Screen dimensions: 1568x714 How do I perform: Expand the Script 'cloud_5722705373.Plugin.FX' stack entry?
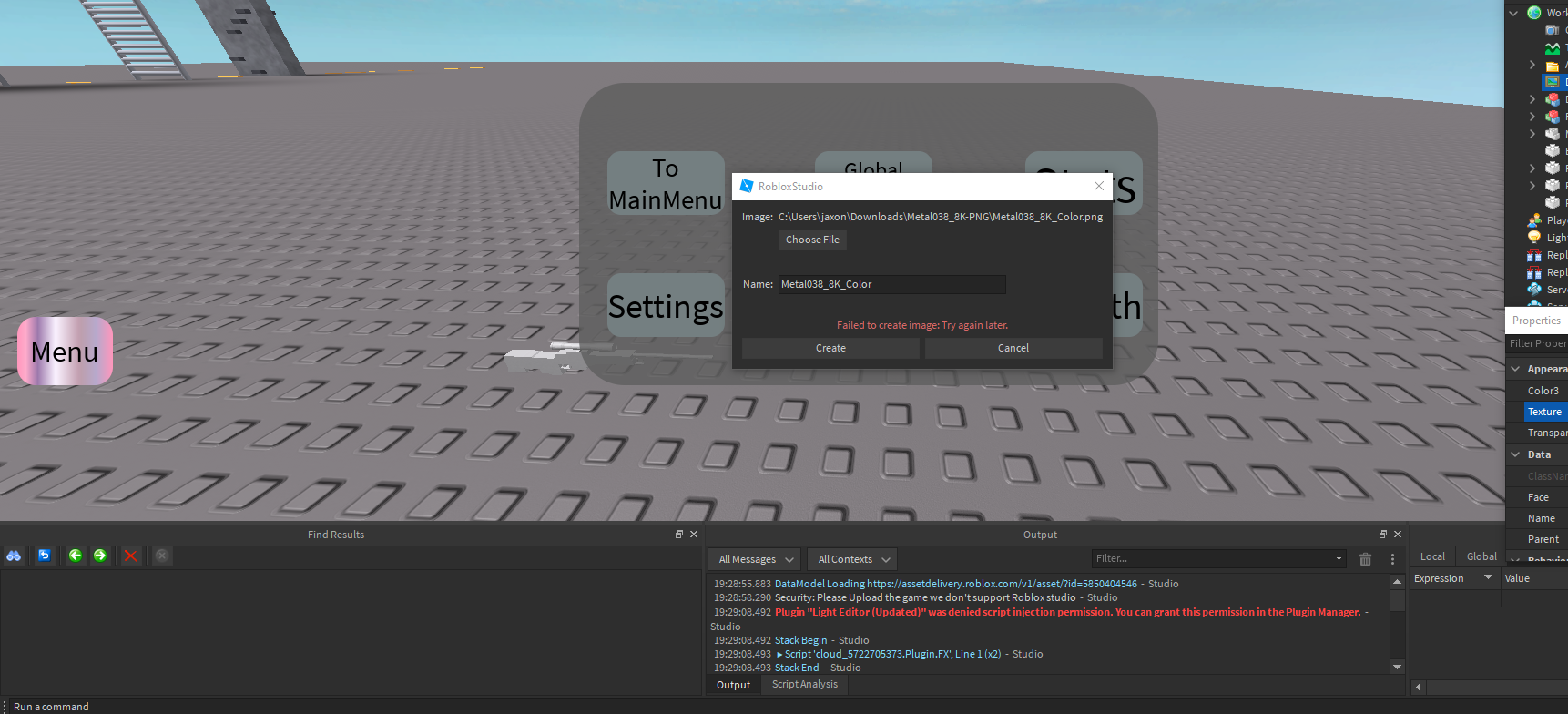[779, 654]
